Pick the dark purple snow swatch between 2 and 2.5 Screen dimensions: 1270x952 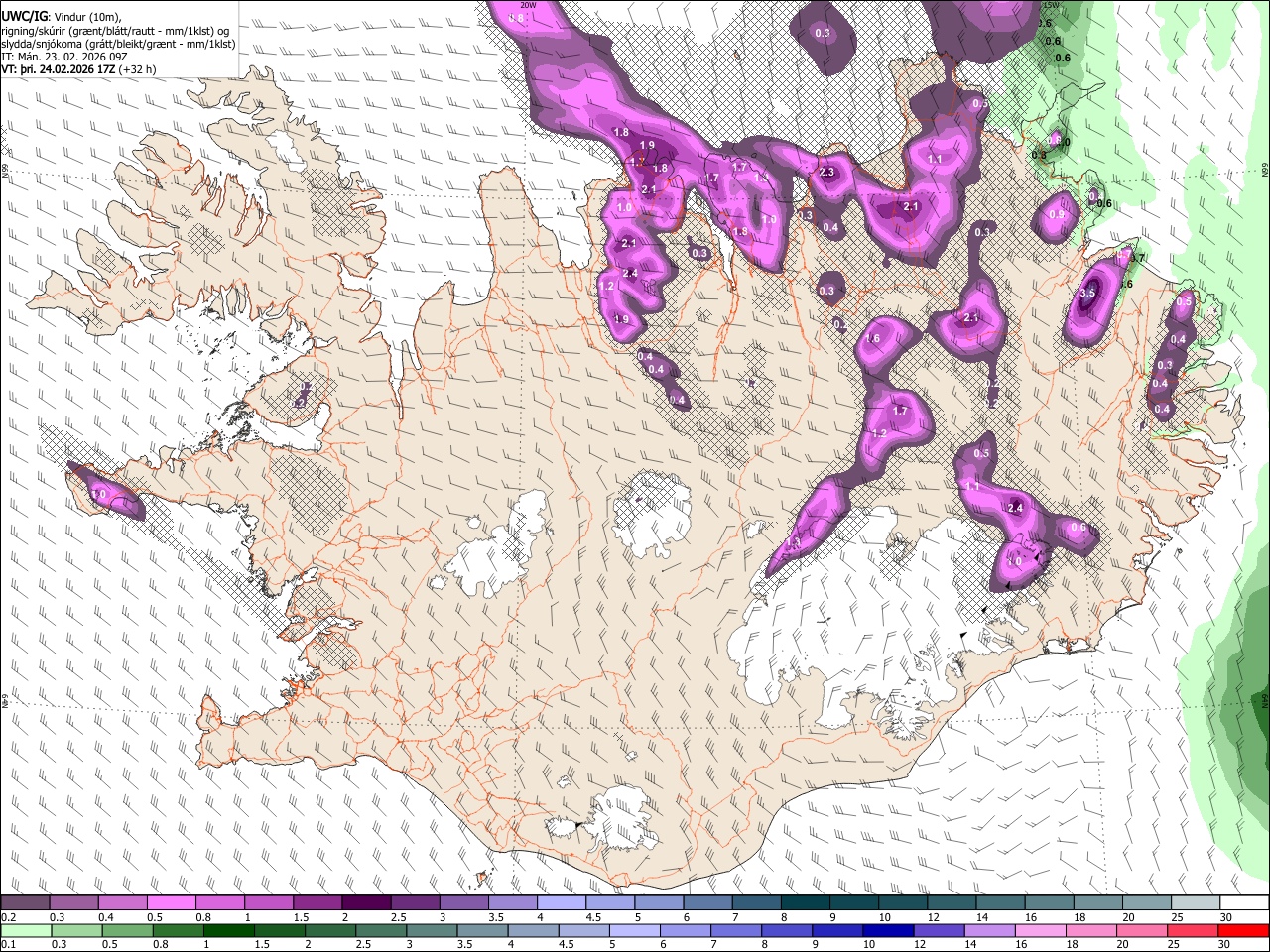(366, 902)
